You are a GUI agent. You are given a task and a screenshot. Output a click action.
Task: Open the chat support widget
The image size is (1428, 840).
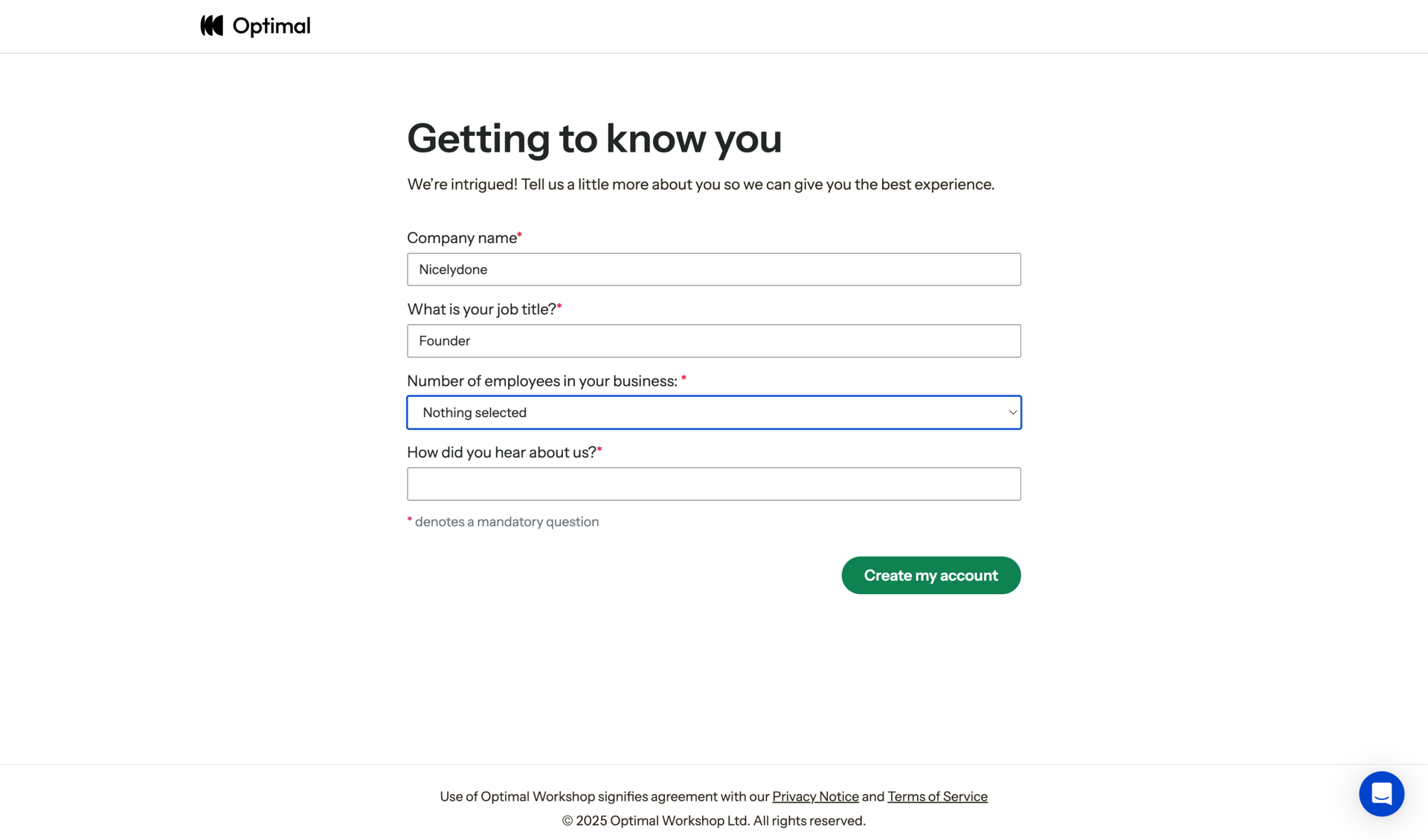1381,794
